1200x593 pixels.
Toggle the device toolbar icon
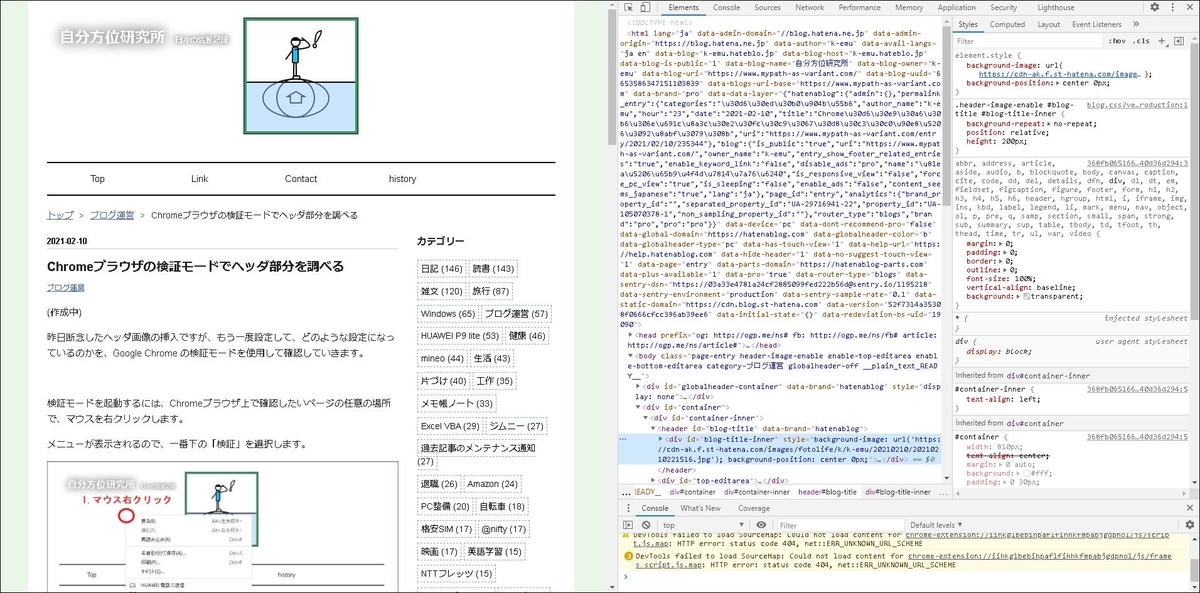pyautogui.click(x=647, y=7)
